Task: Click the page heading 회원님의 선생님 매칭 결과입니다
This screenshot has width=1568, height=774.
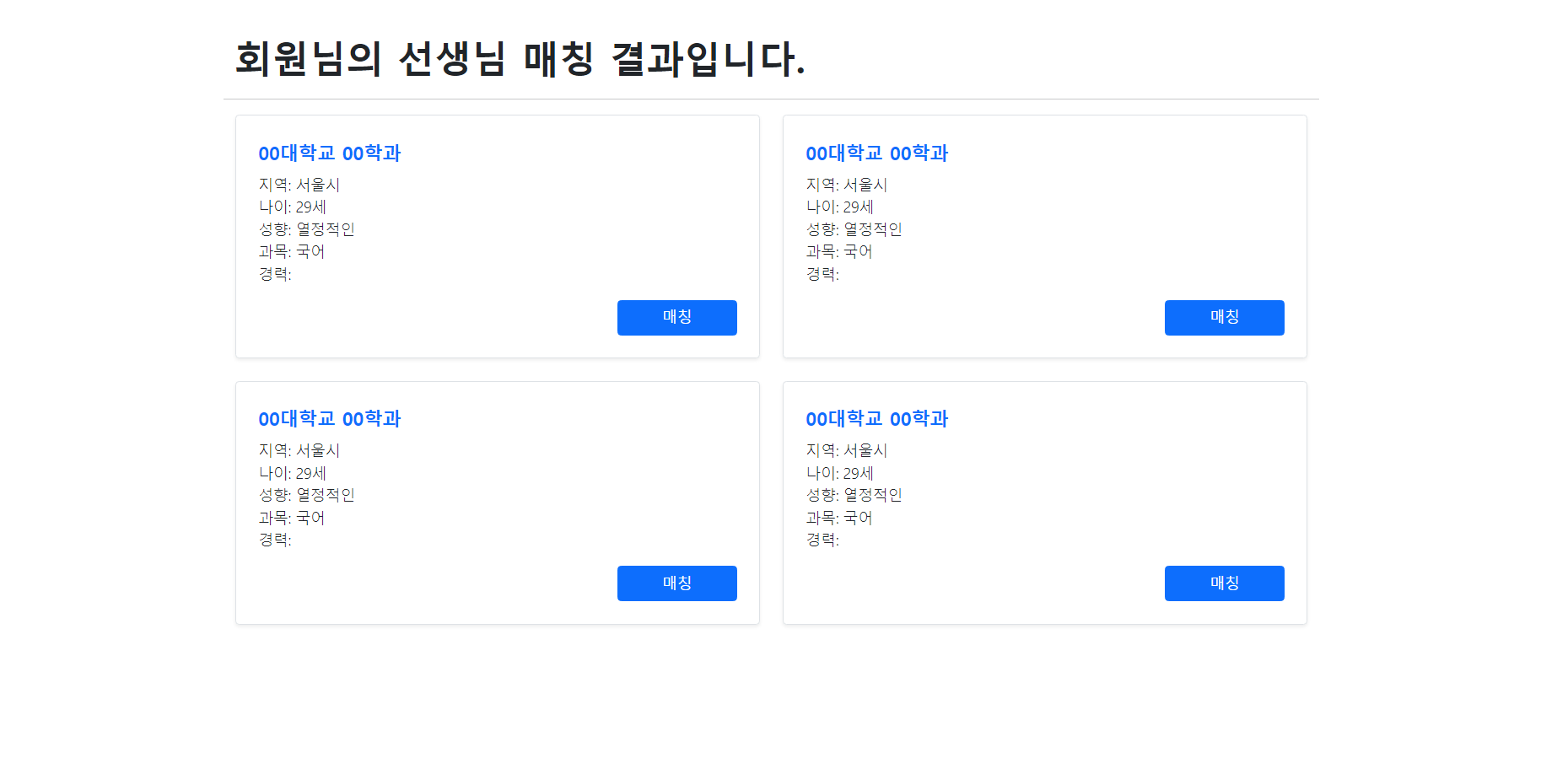Action: point(520,56)
